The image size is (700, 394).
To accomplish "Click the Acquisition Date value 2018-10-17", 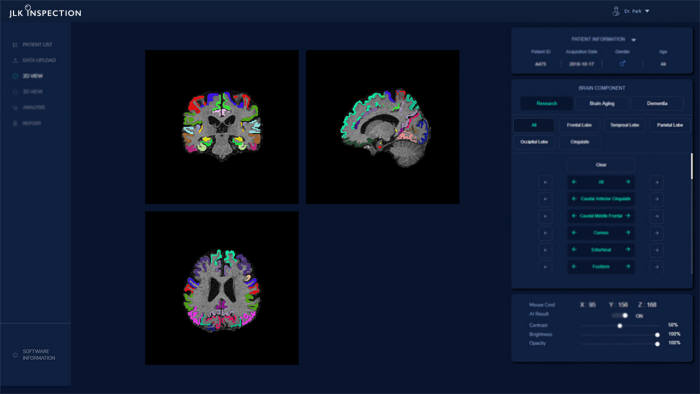I will click(x=581, y=64).
